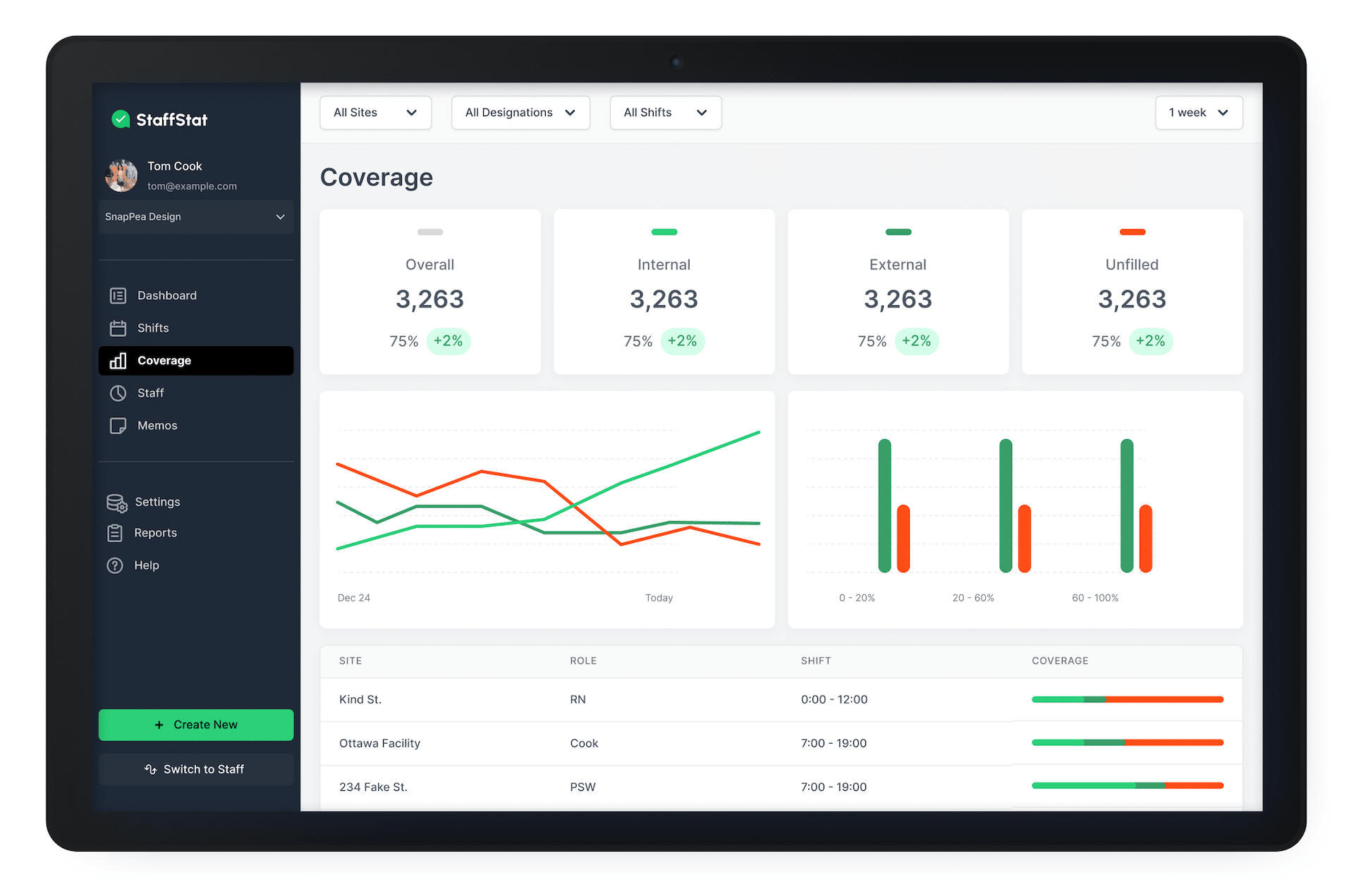Open the All Shifts dropdown
1354x896 pixels.
point(665,113)
